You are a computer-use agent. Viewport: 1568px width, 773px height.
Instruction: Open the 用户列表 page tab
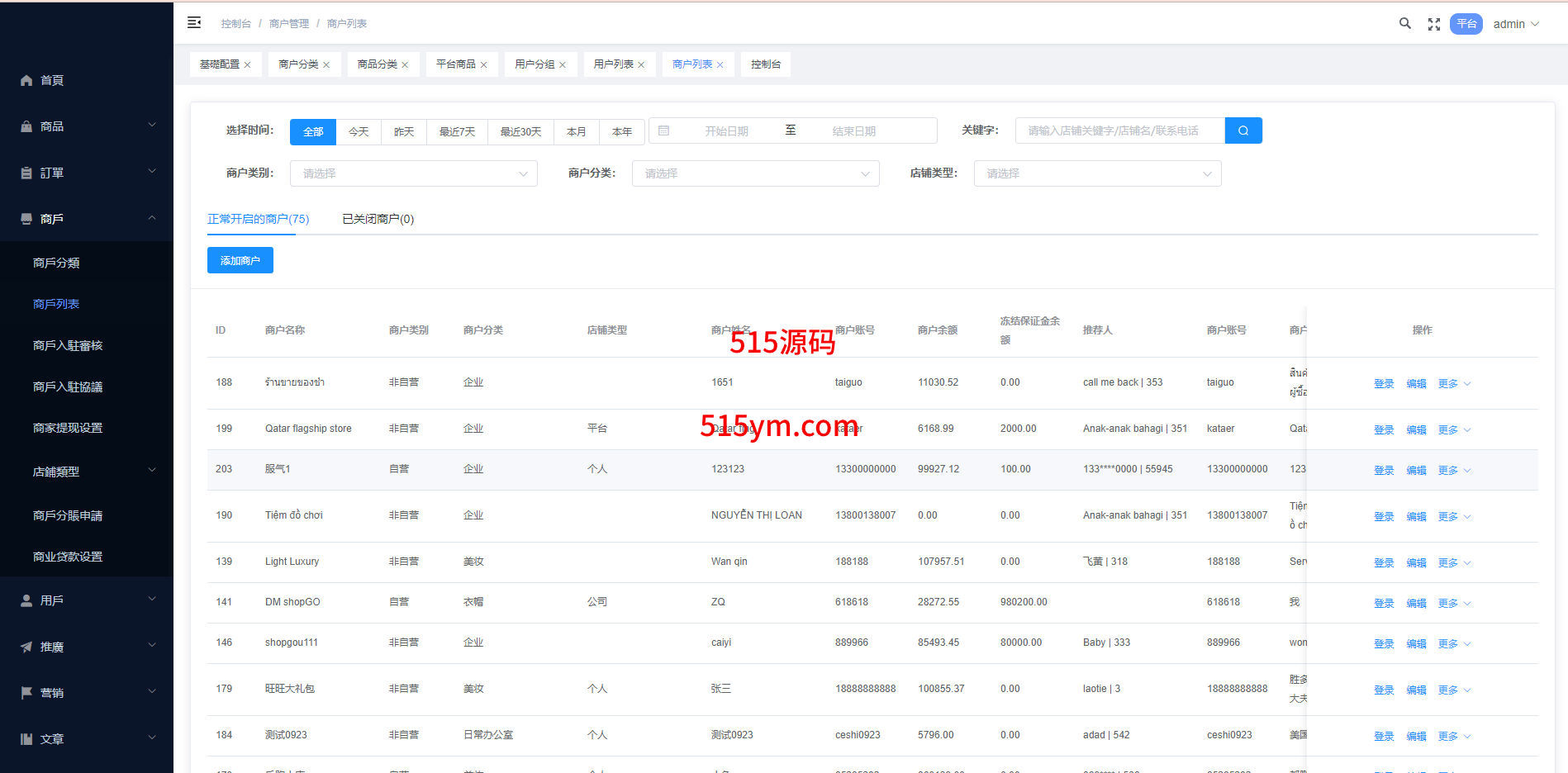(613, 64)
